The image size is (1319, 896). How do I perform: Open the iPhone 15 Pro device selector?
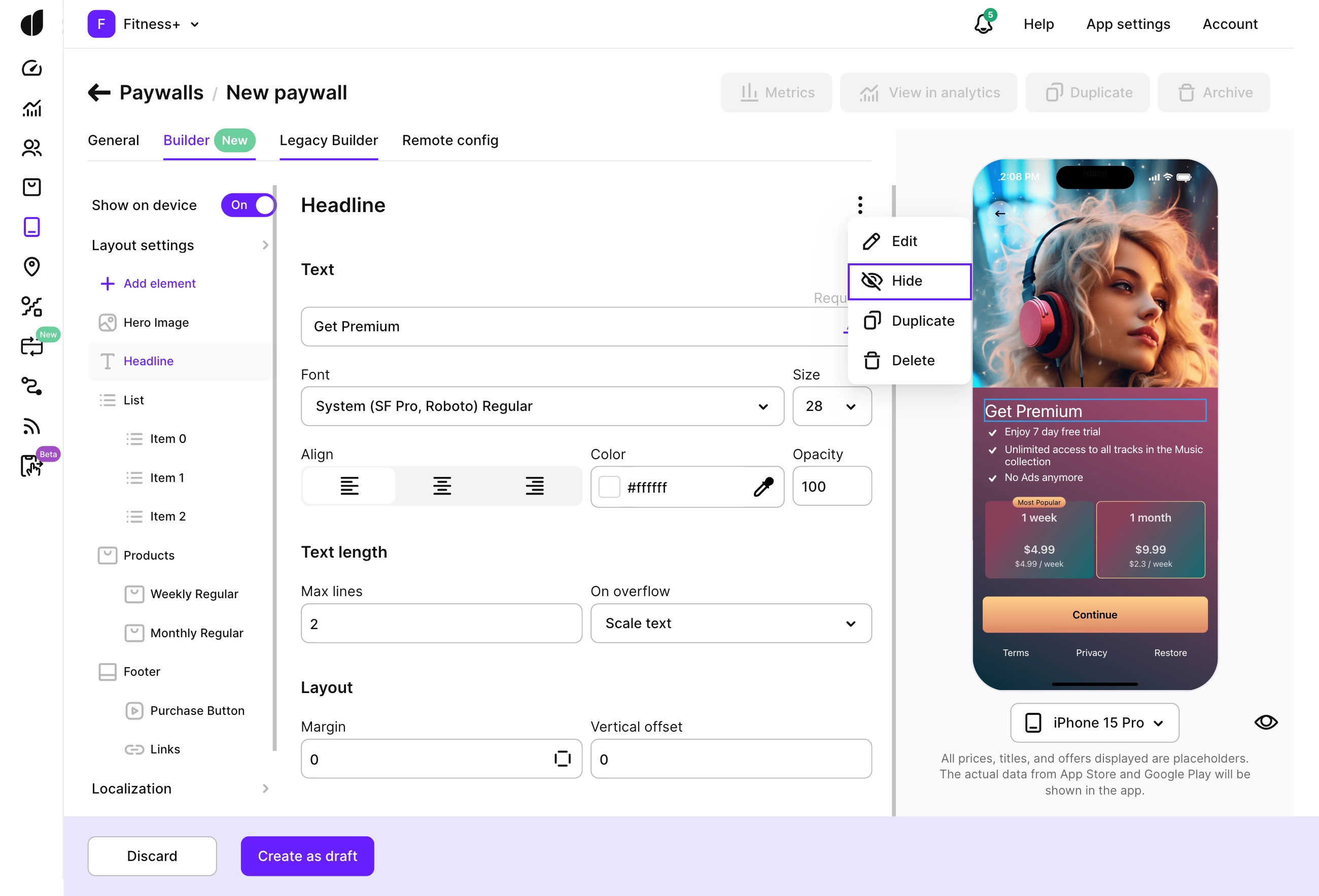1094,722
